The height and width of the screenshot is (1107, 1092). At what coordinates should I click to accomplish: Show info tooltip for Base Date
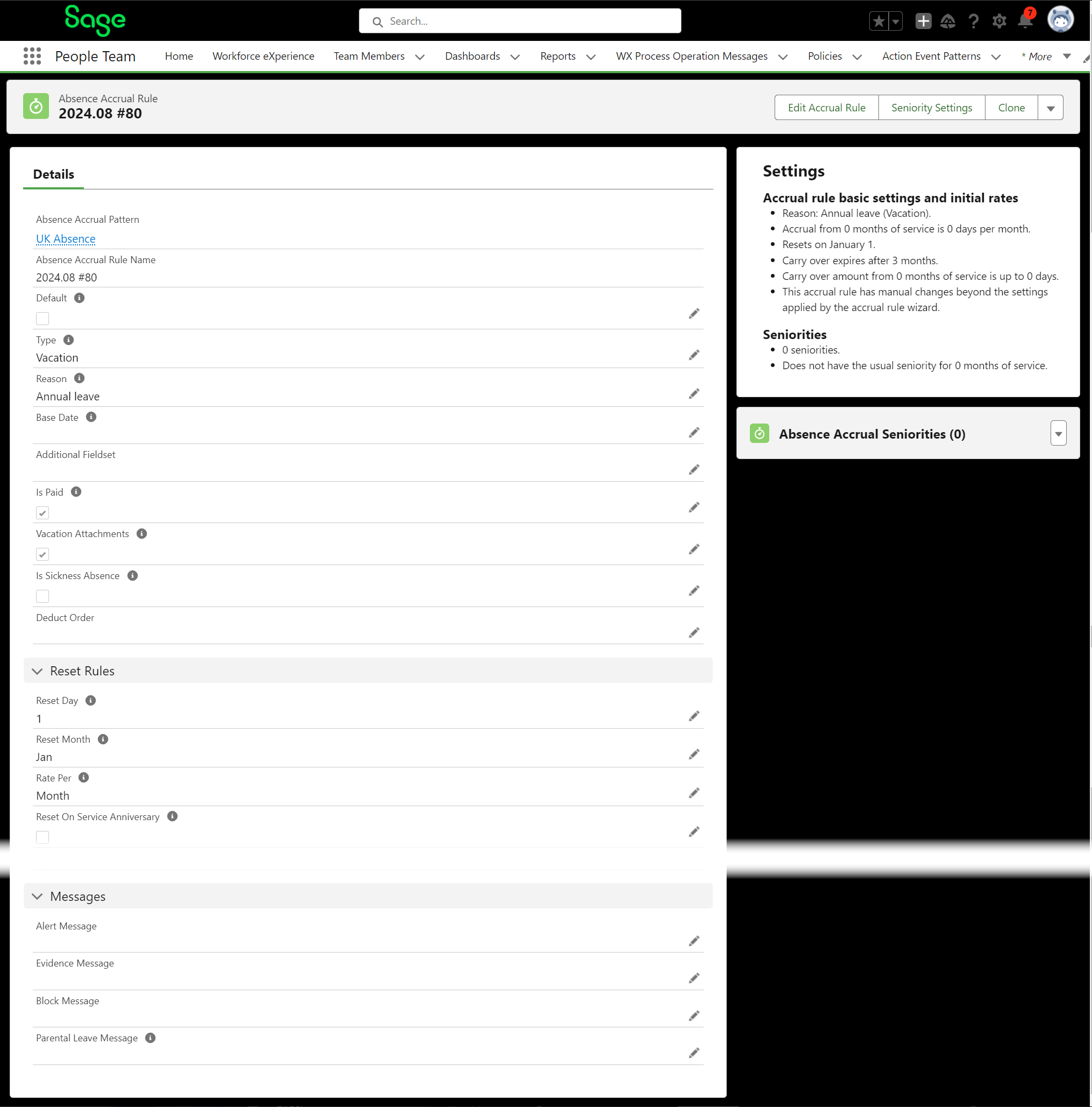pos(91,417)
